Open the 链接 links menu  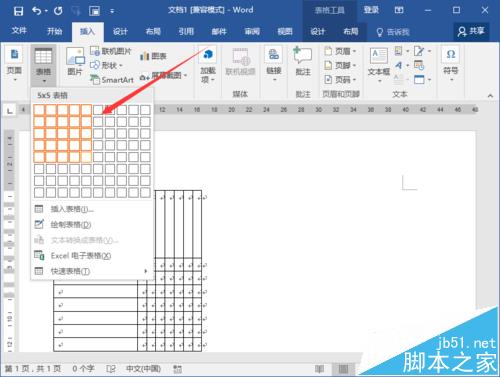(274, 64)
